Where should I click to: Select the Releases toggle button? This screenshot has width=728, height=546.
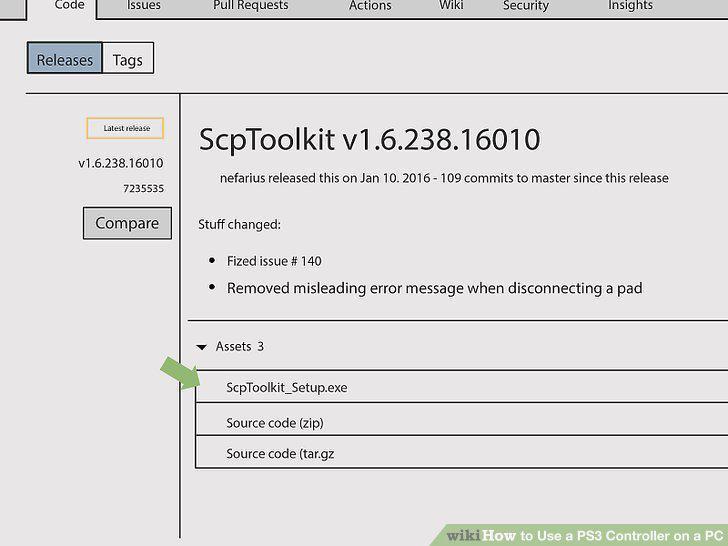[65, 58]
